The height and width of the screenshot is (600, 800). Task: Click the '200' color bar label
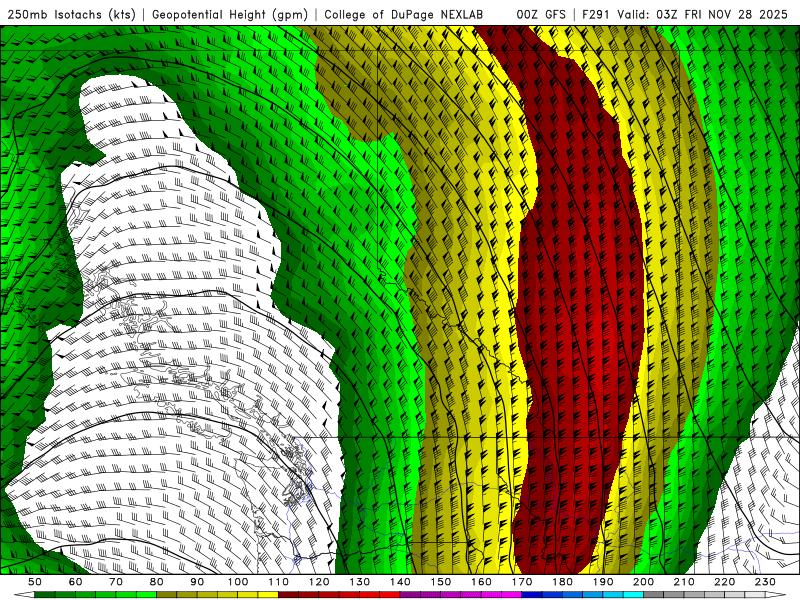[x=643, y=582]
